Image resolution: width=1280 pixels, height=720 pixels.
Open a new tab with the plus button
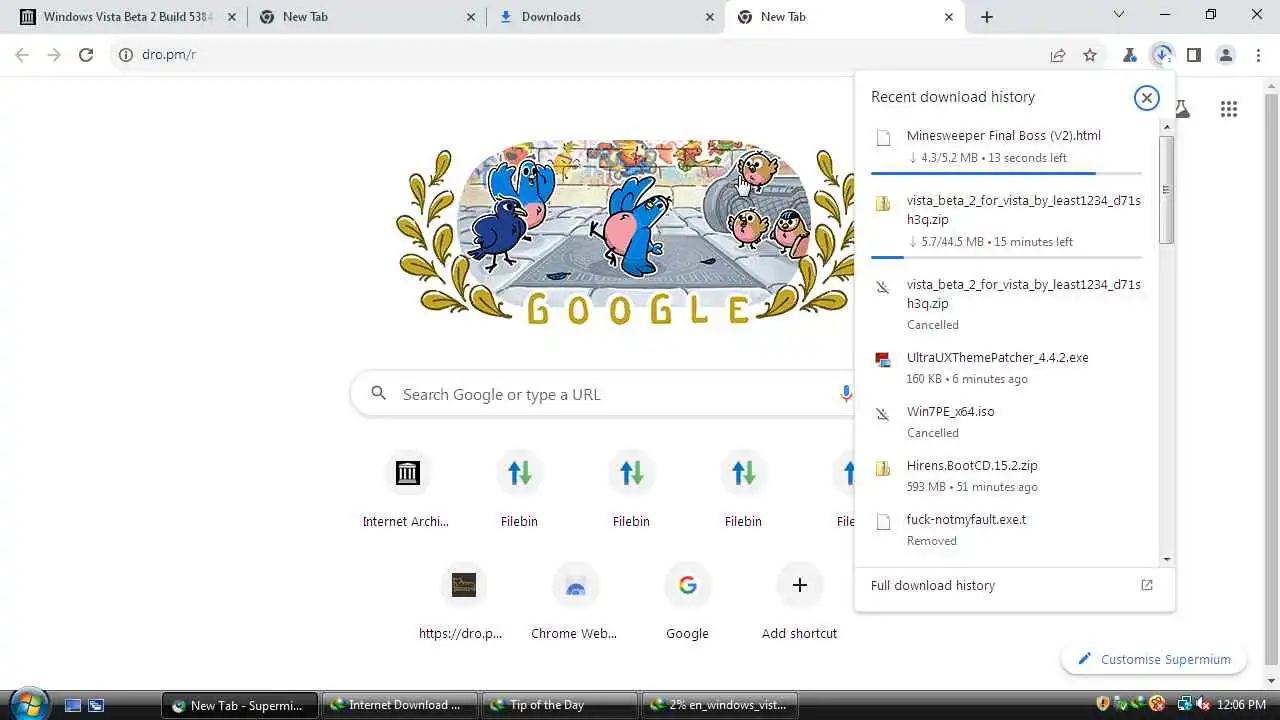987,17
